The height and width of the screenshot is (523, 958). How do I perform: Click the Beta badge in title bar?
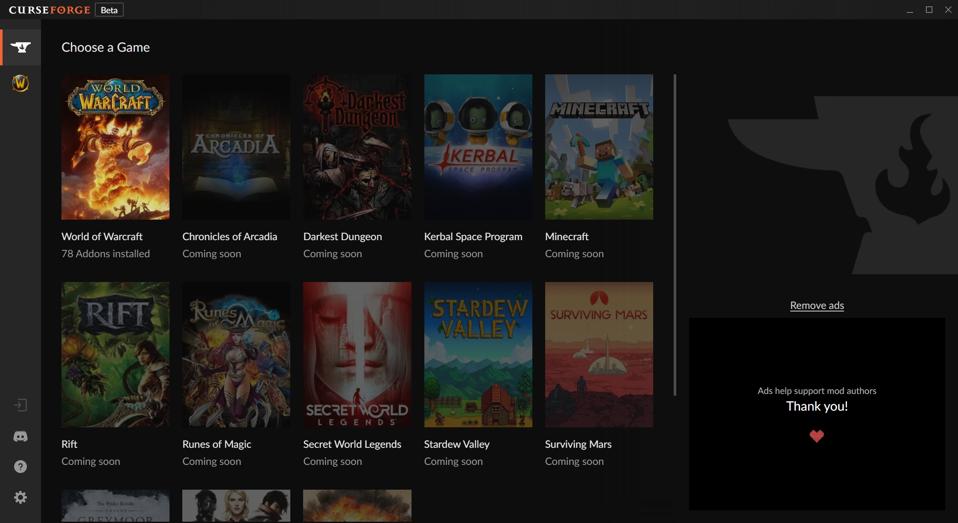[109, 10]
